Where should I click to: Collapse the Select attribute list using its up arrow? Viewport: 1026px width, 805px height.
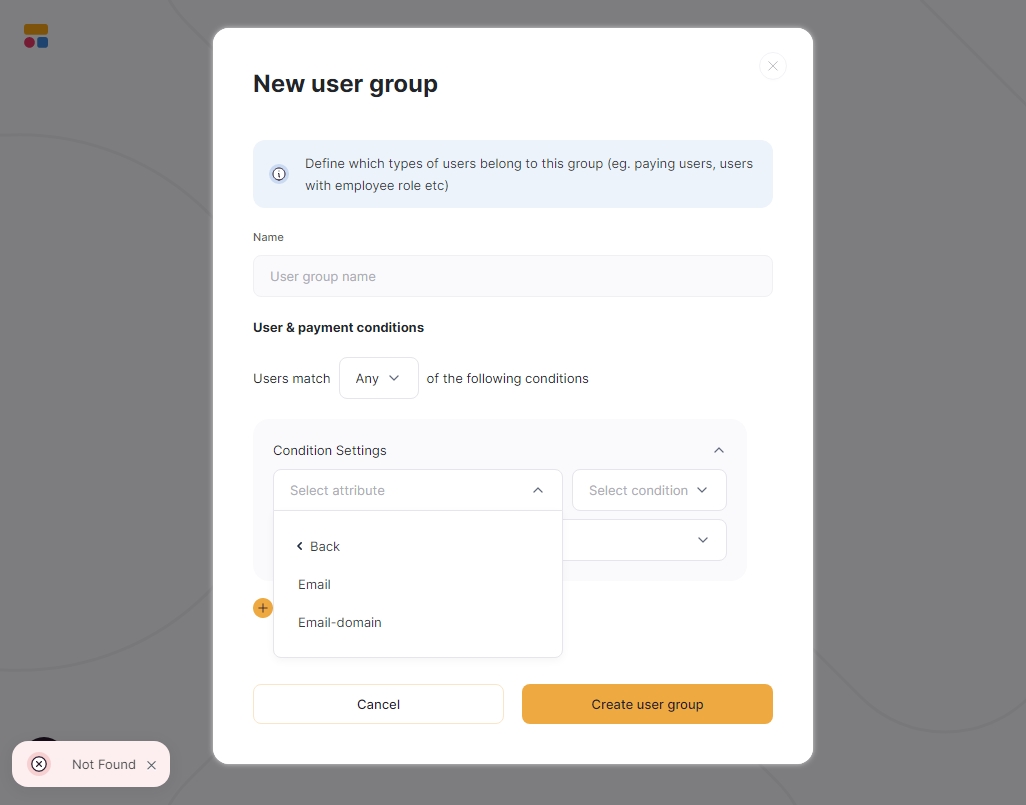538,490
